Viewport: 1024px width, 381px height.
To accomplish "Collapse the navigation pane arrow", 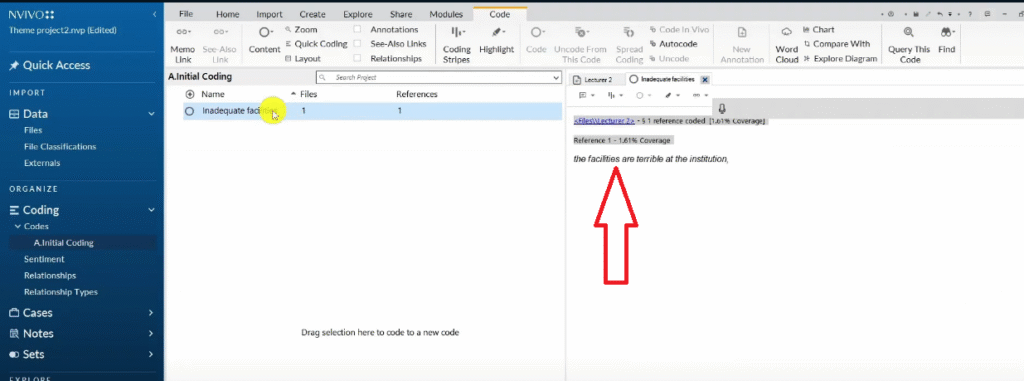I will (x=154, y=14).
